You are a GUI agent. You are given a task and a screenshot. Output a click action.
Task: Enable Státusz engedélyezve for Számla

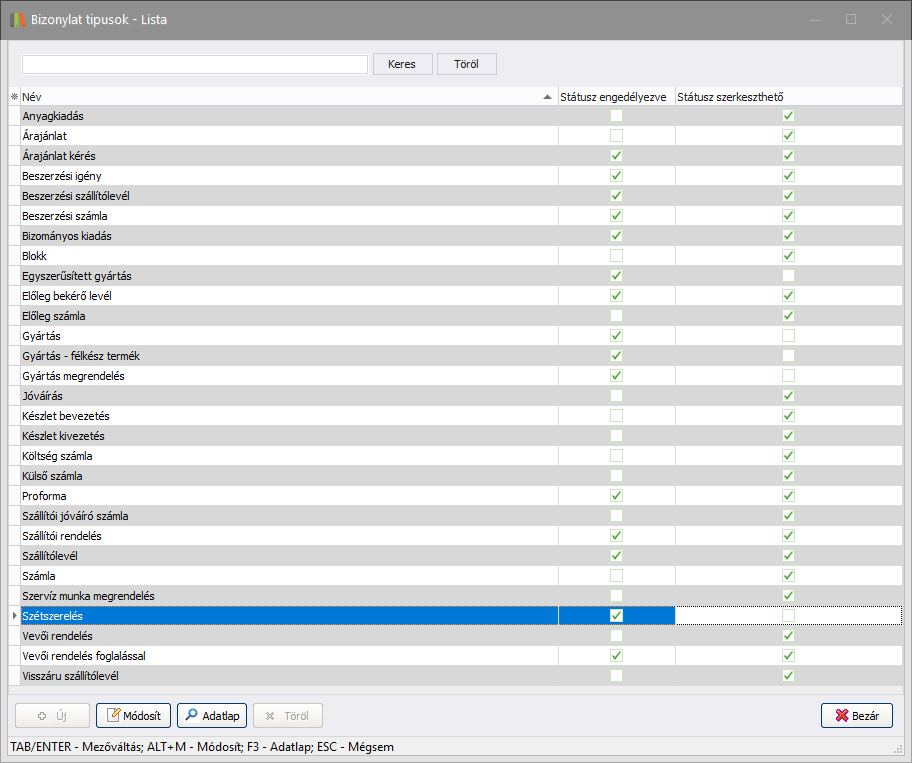pos(616,576)
